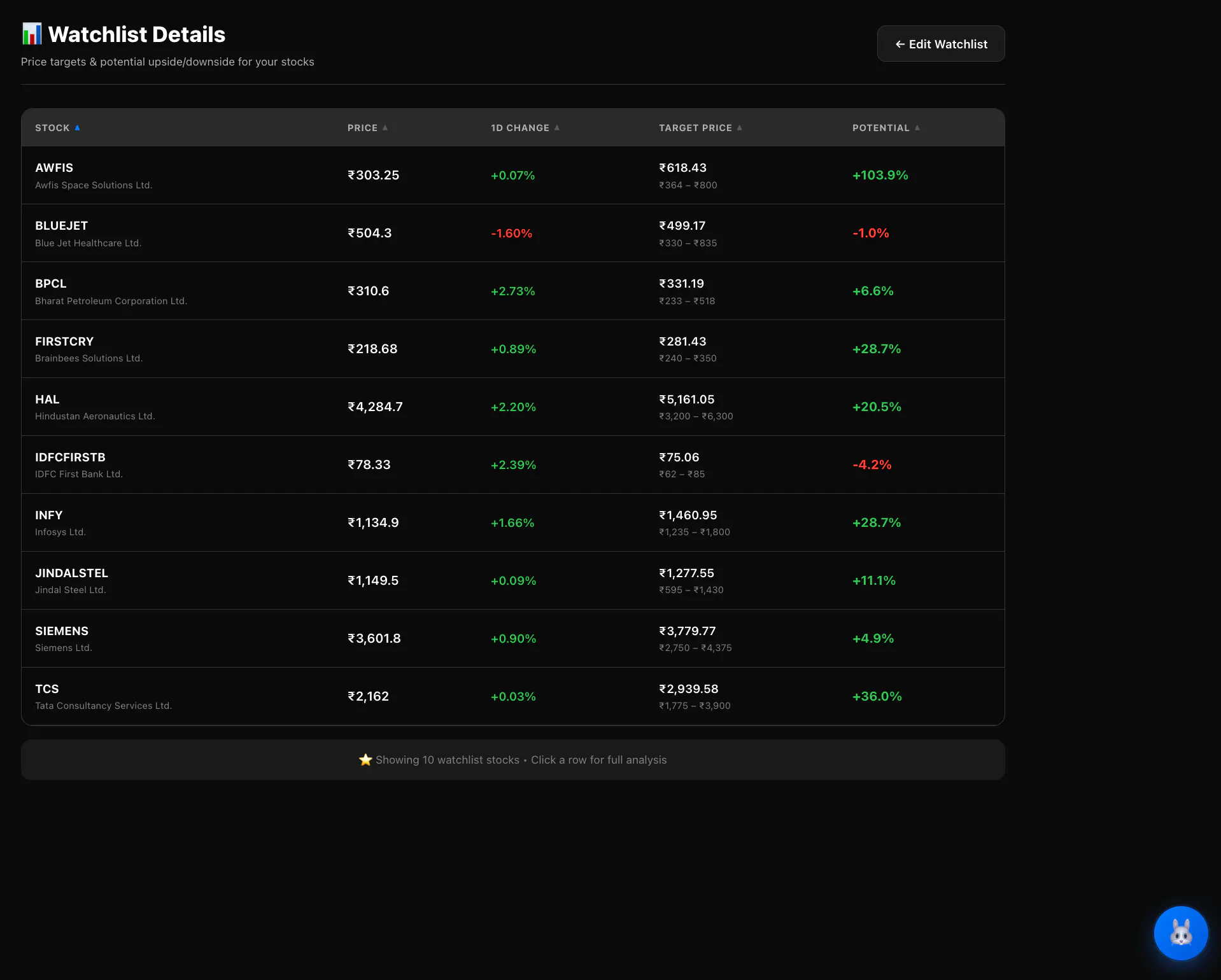Click the 1D CHANGE column header label

click(520, 128)
